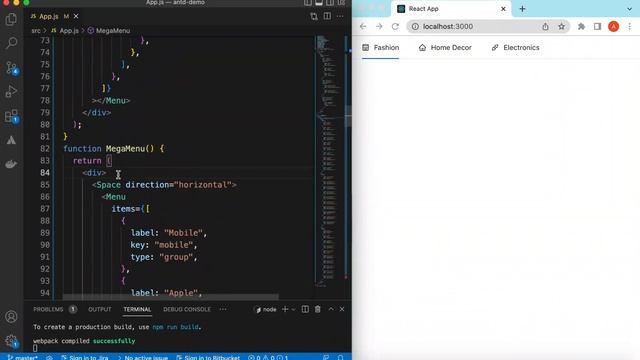
Task: Open changes compare icon in editor toolbar
Action: tap(313, 16)
